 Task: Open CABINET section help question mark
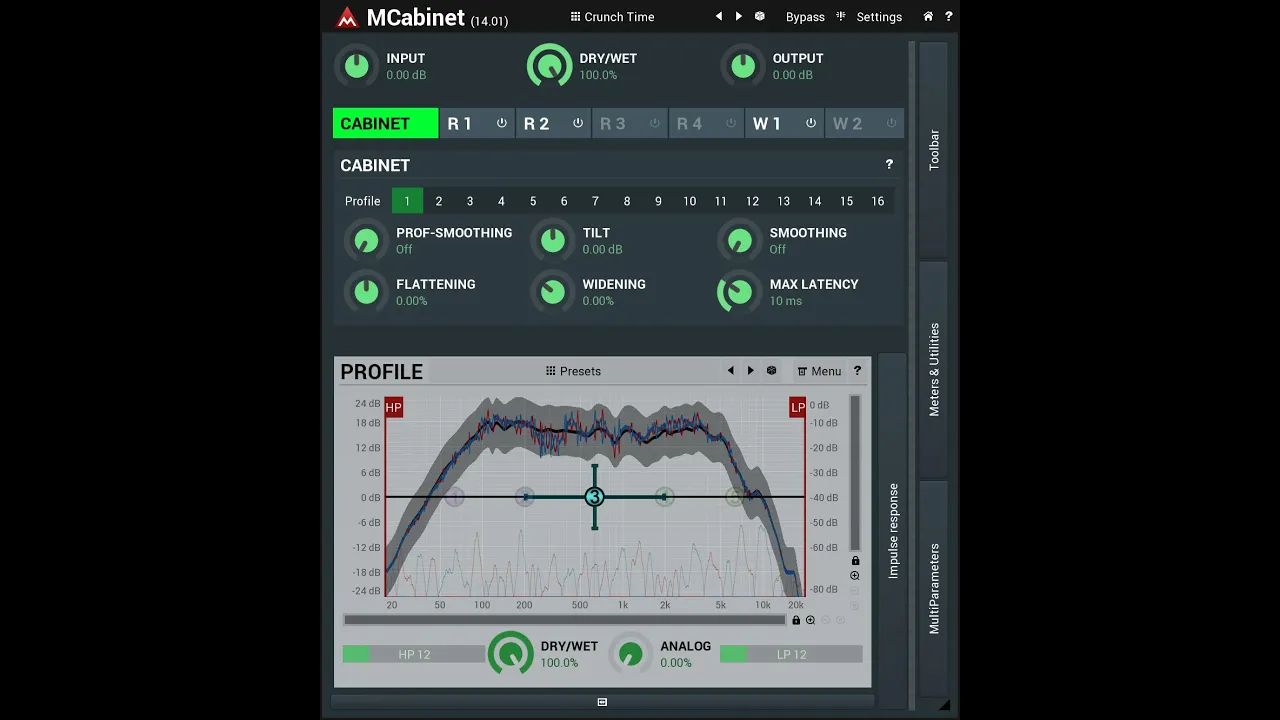889,164
